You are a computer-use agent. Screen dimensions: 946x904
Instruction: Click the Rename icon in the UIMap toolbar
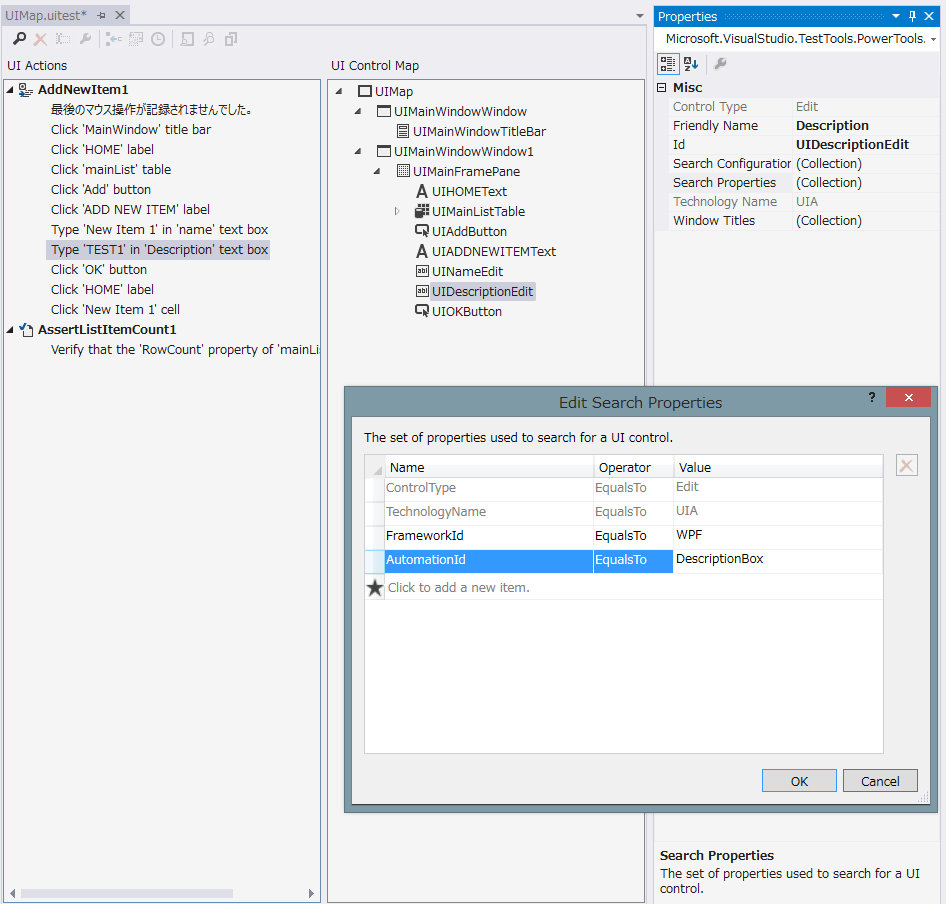(x=63, y=39)
